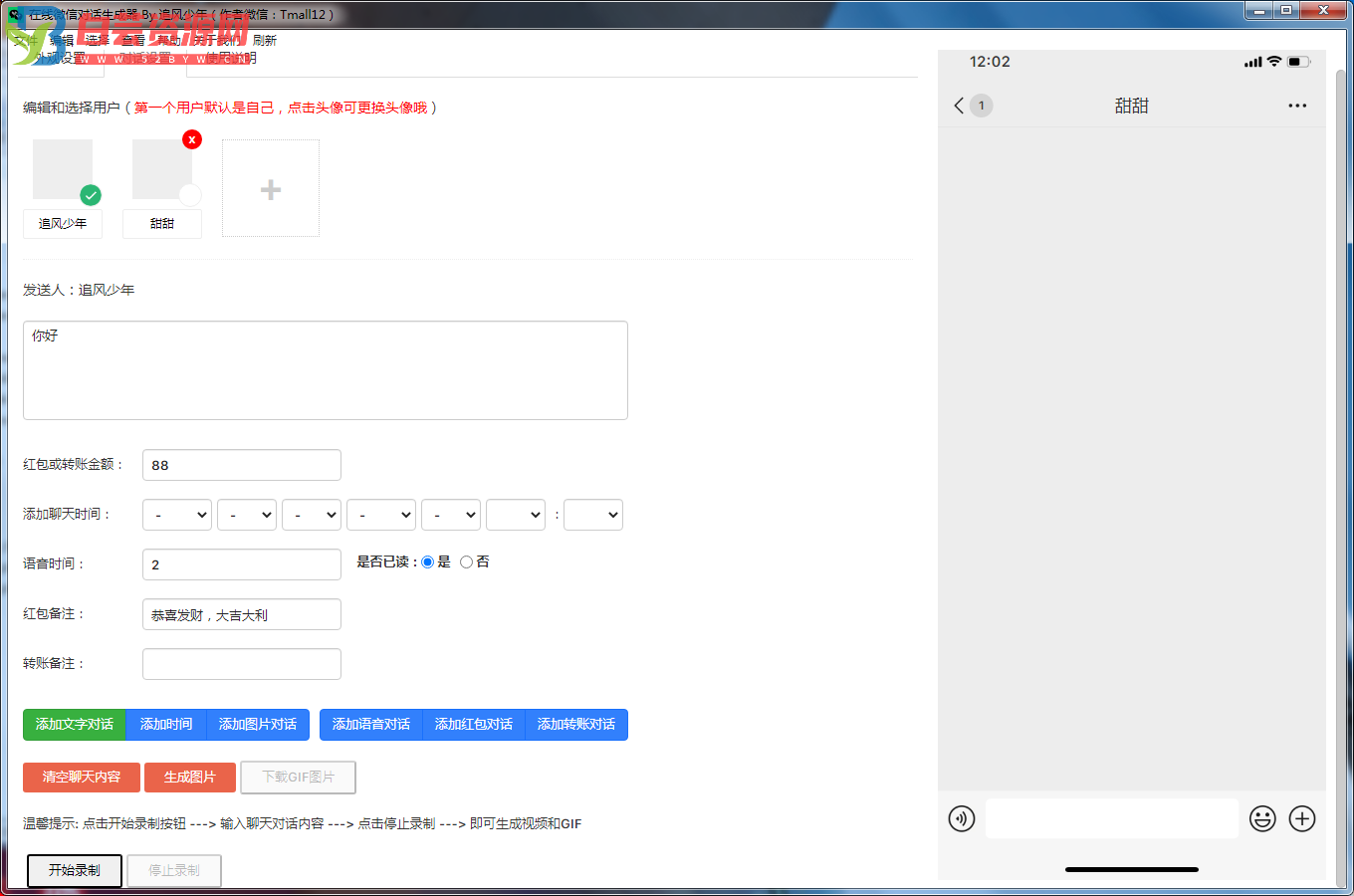Open the third 添加聊天时间 dropdown
Image resolution: width=1354 pixels, height=896 pixels.
(312, 515)
